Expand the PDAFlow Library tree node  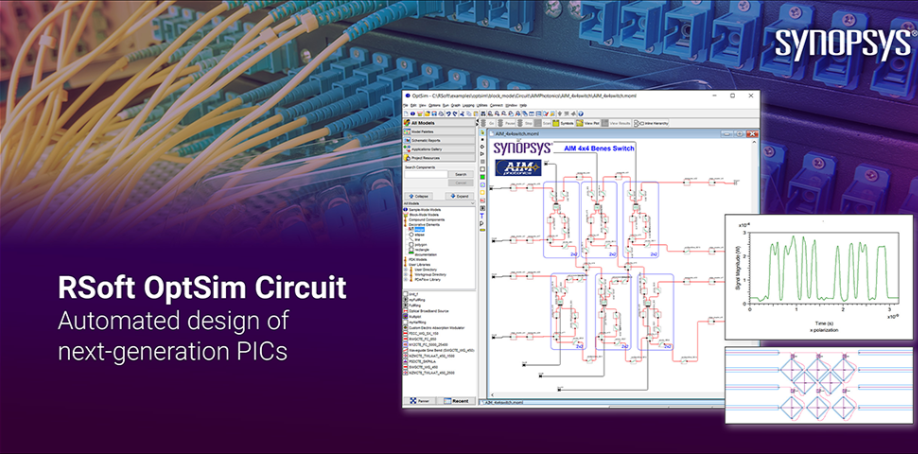406,279
